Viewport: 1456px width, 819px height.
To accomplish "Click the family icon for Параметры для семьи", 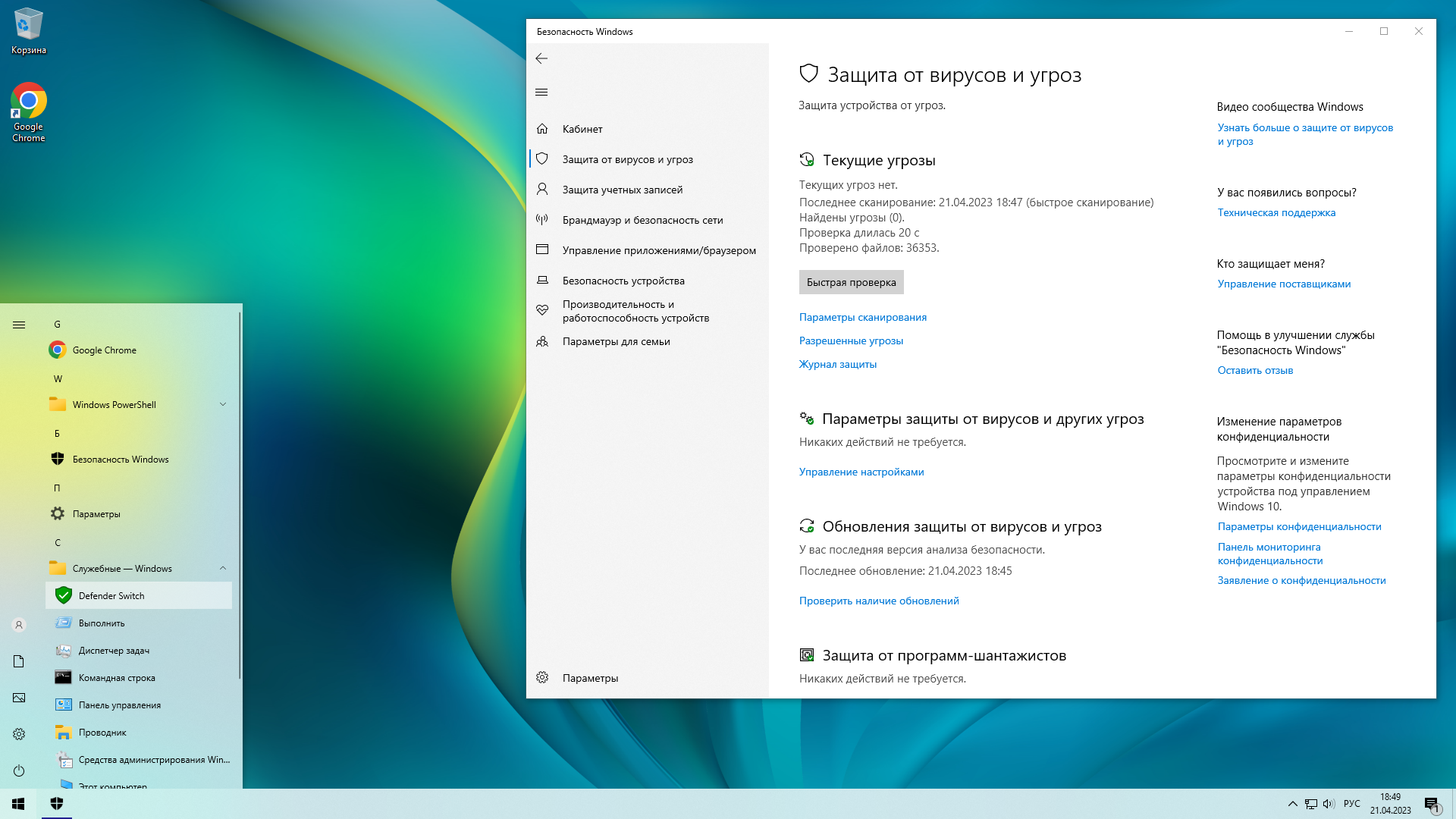I will (542, 341).
